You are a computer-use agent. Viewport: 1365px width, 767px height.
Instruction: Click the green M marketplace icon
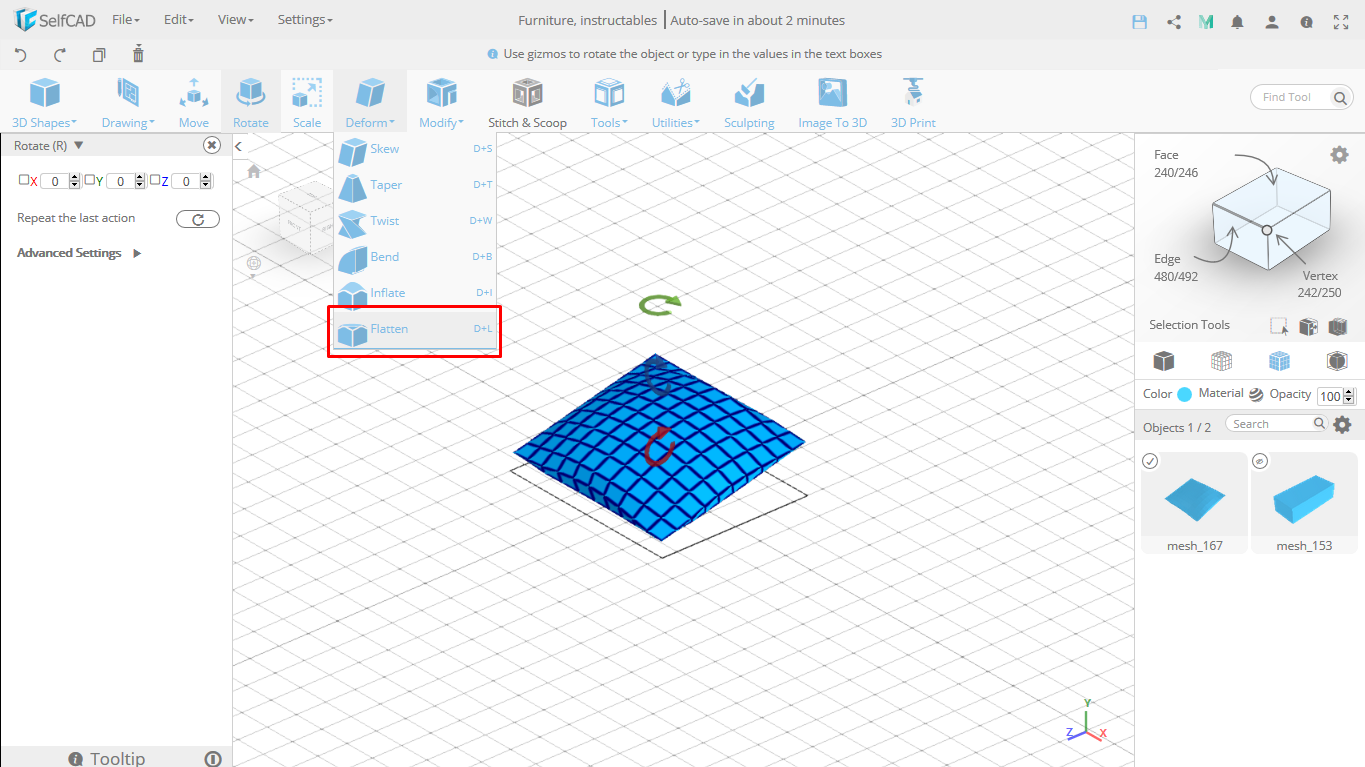tap(1206, 21)
